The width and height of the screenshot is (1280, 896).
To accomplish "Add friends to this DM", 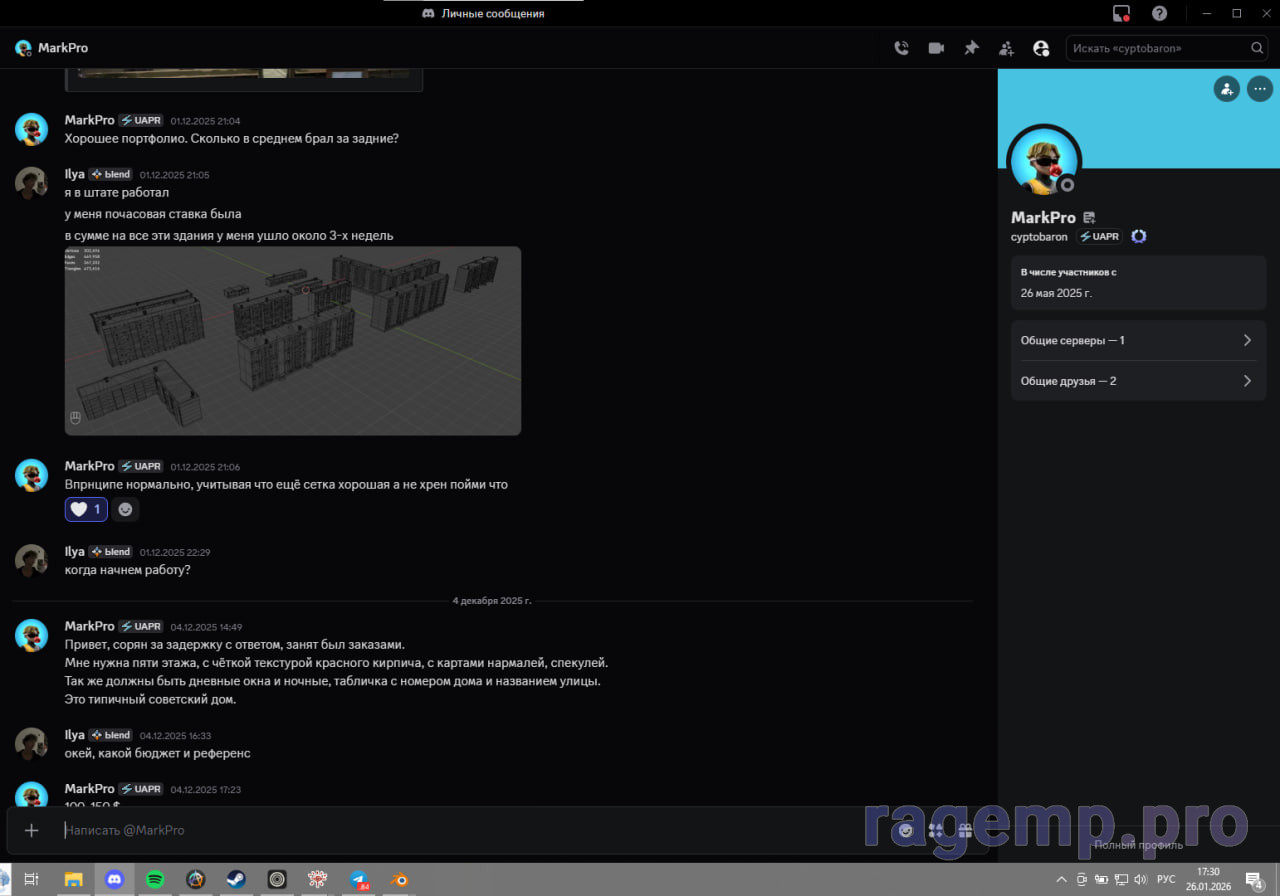I will 1006,48.
